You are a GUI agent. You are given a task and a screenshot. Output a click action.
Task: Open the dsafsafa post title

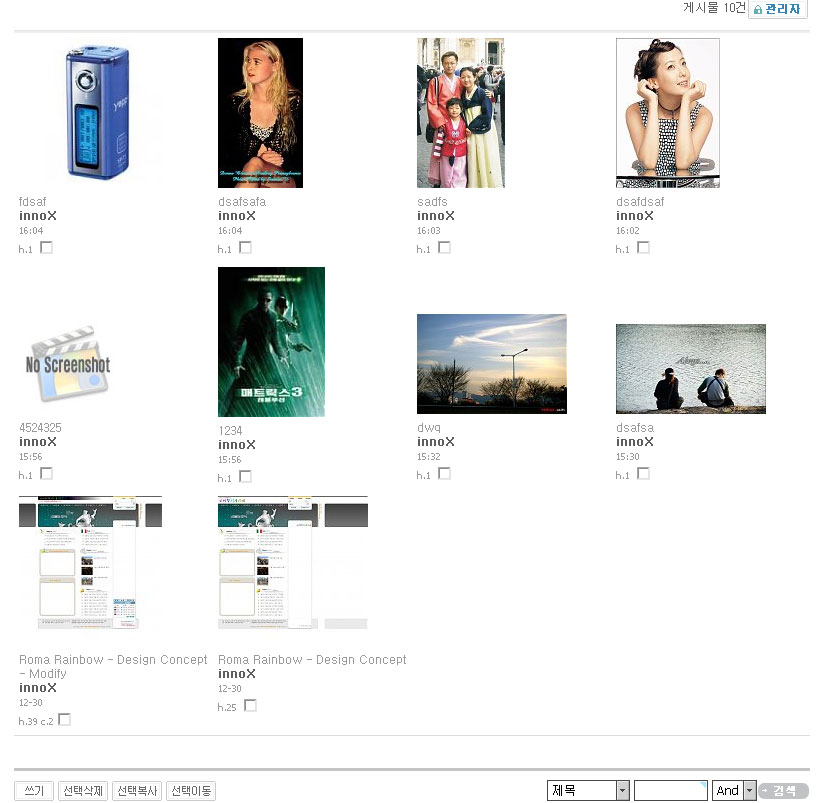click(x=242, y=202)
